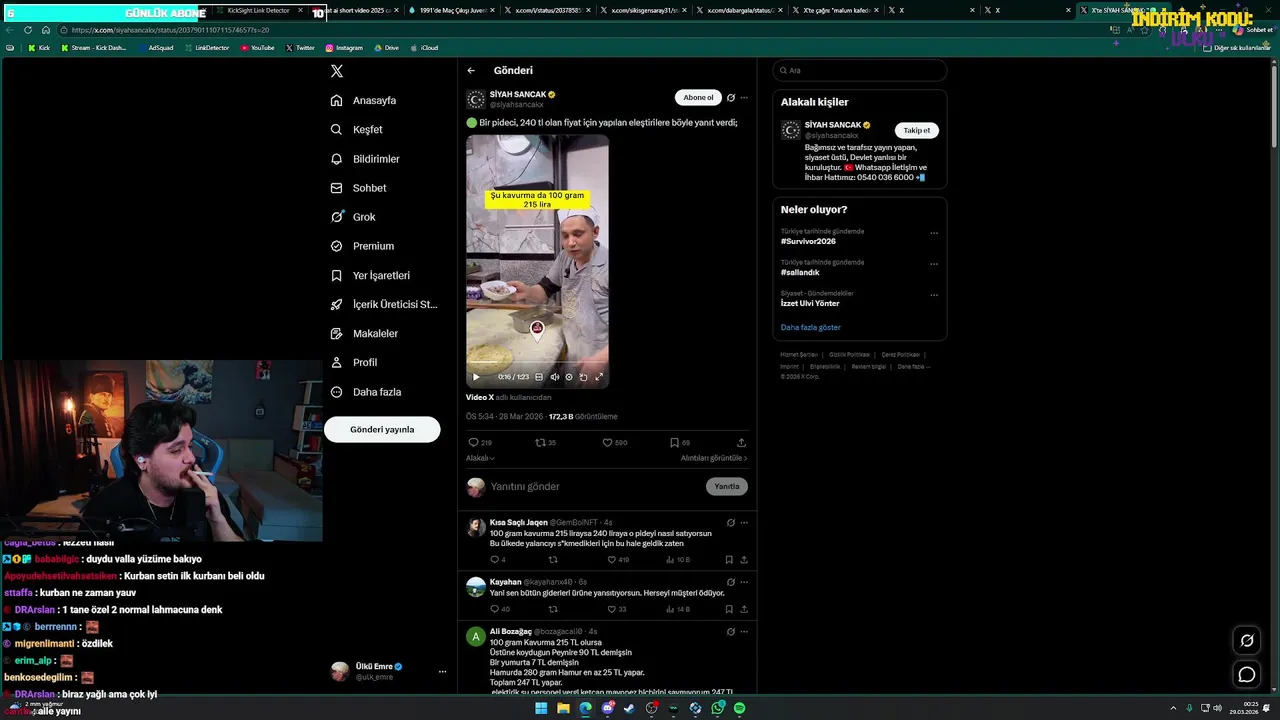Mute the video sound
1280x720 pixels.
[x=554, y=377]
